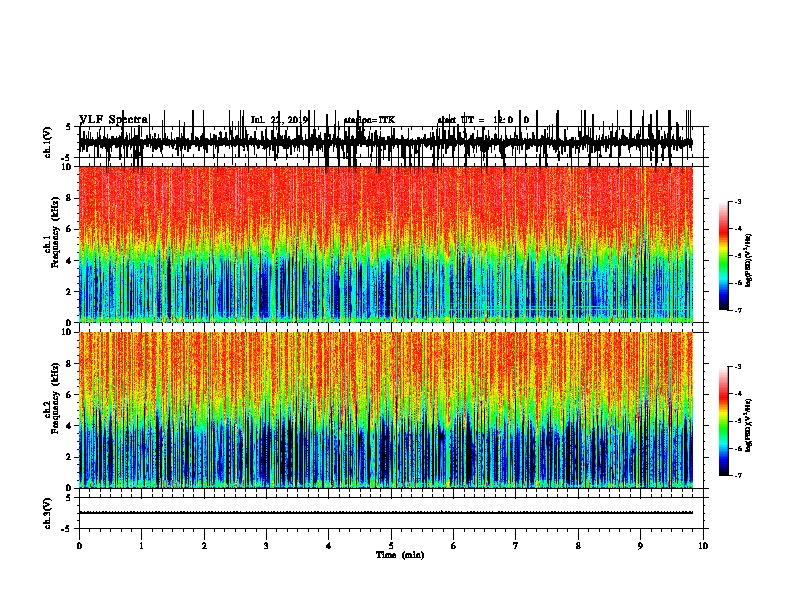The height and width of the screenshot is (612, 792).
Task: Click the -3 label on ch.1 color bar
Action: 738,201
